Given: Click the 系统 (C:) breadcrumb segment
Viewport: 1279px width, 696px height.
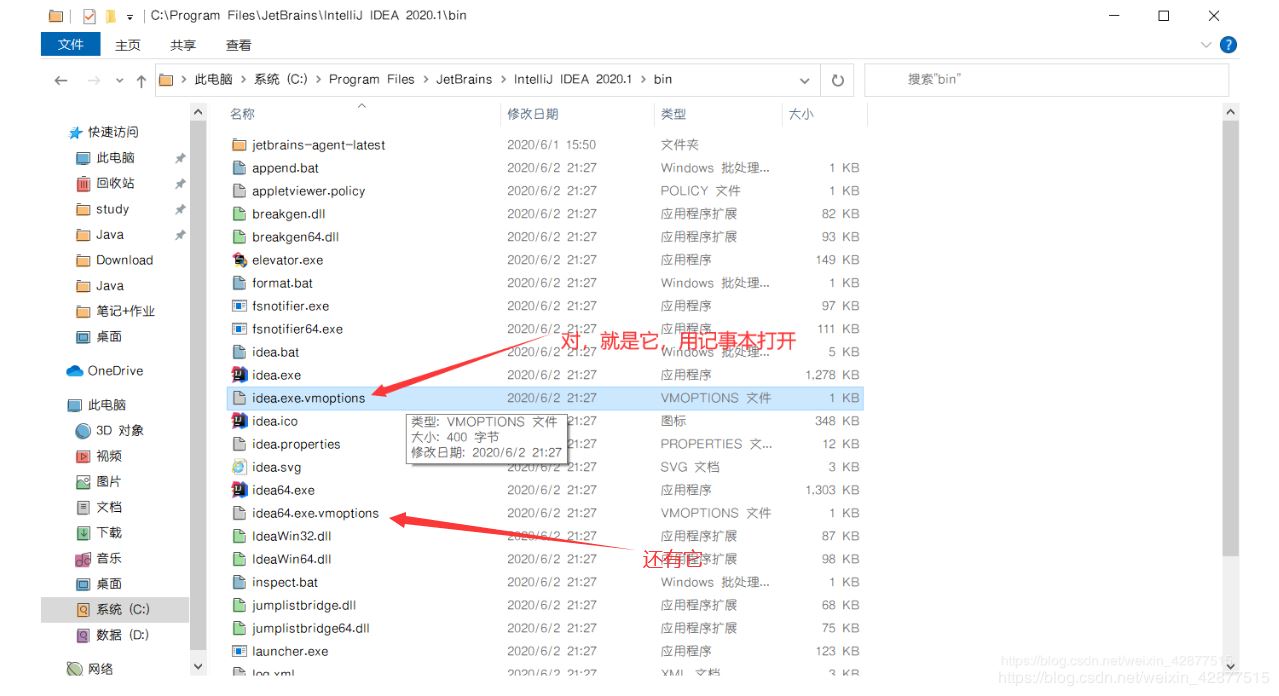Looking at the screenshot, I should point(280,79).
